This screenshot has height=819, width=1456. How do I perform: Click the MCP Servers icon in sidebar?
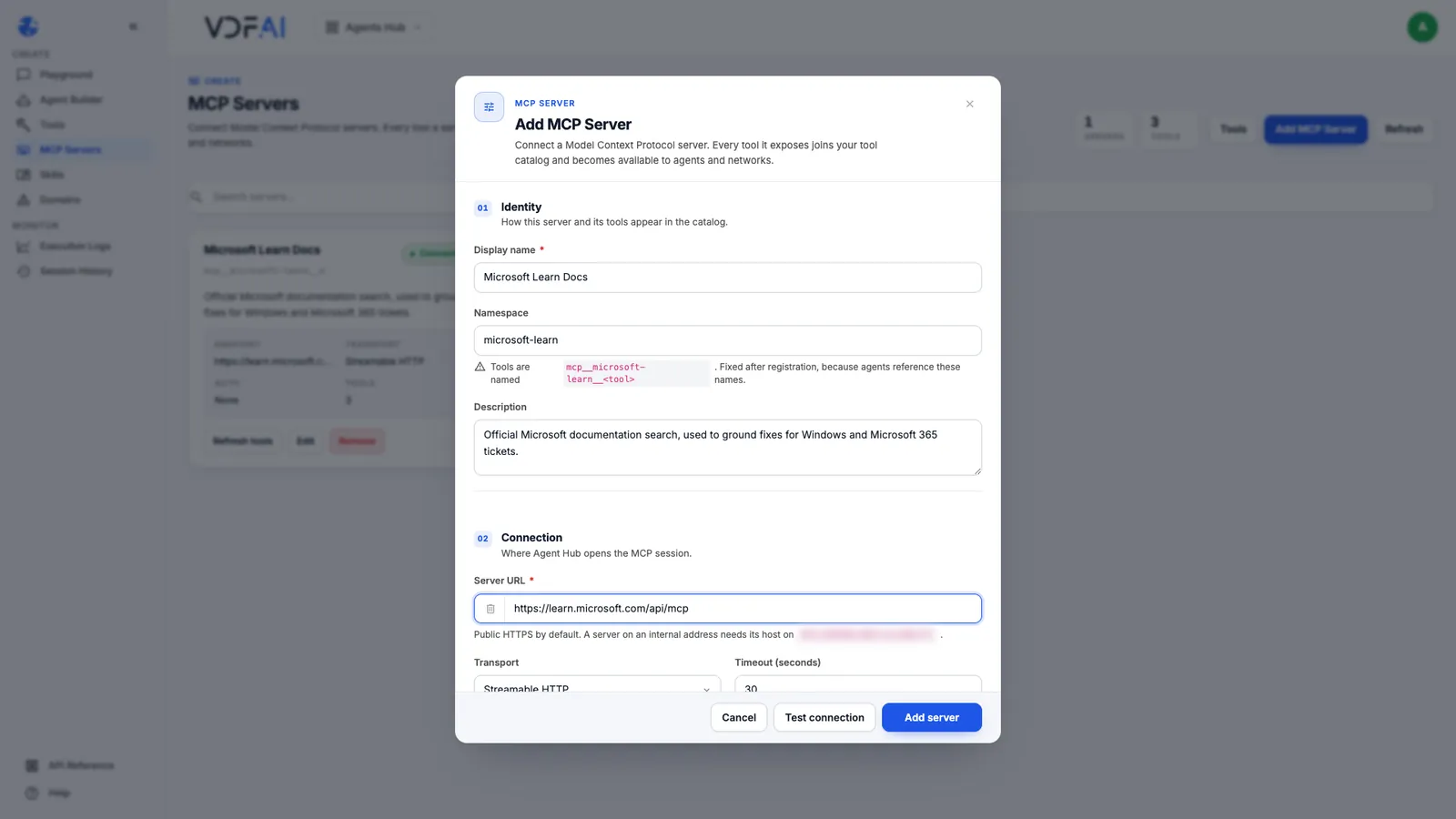pos(24,150)
